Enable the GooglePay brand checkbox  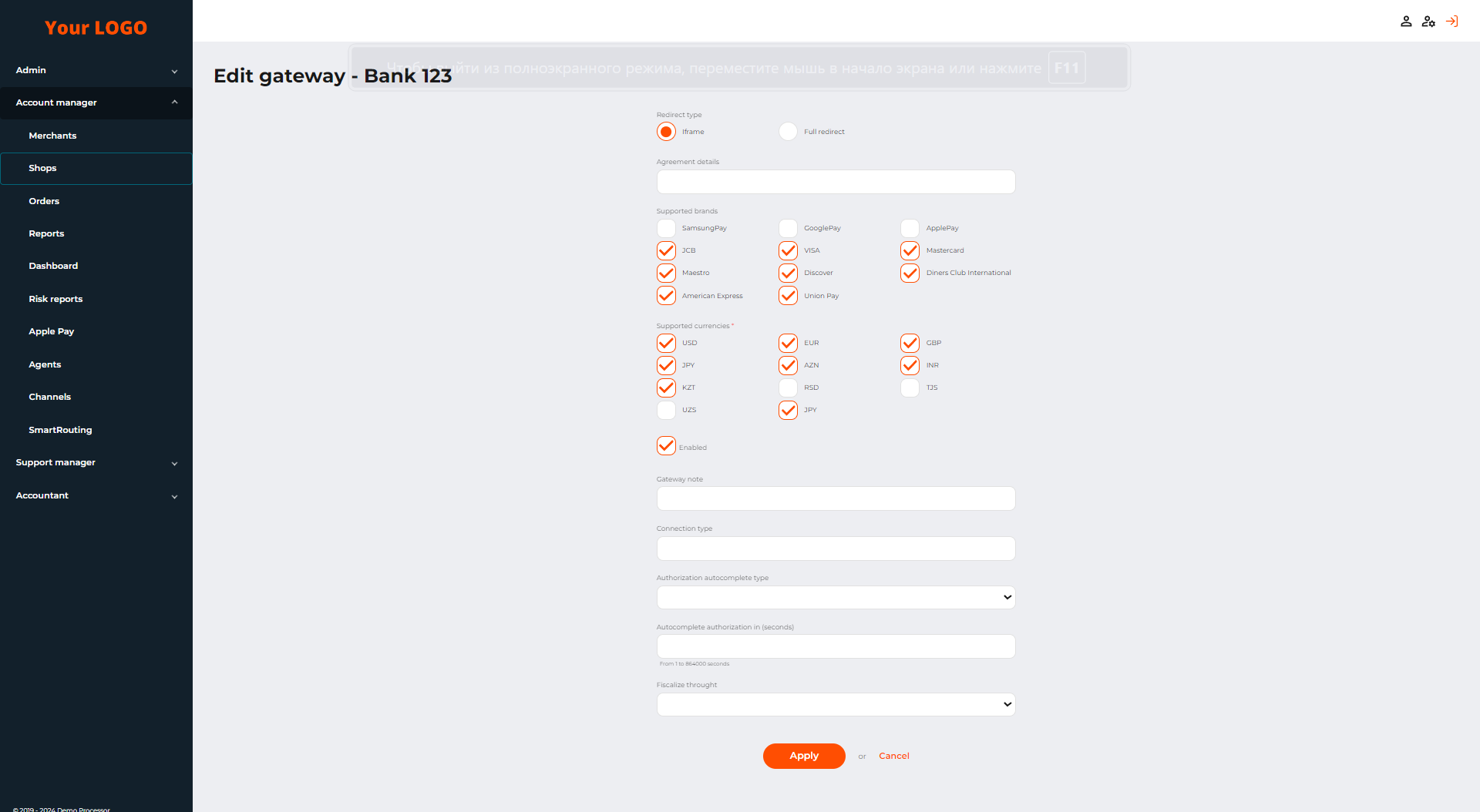pyautogui.click(x=788, y=228)
